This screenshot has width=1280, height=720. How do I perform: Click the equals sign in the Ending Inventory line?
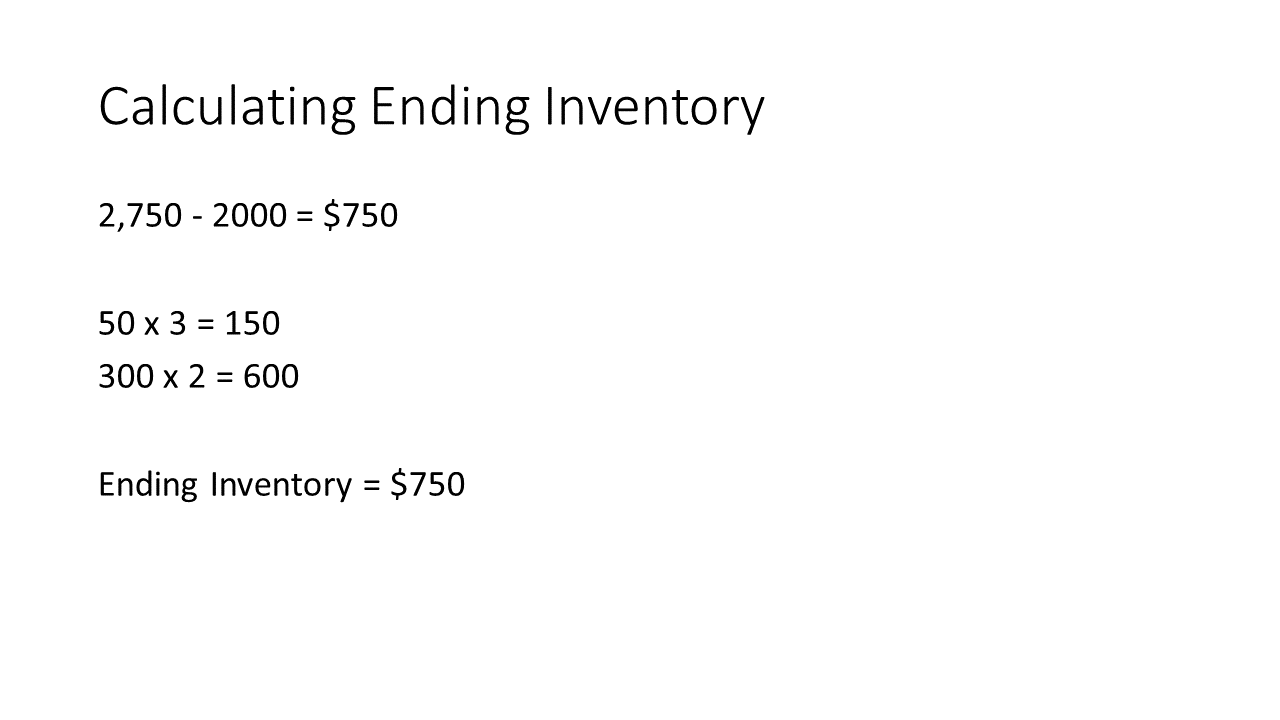pos(372,486)
